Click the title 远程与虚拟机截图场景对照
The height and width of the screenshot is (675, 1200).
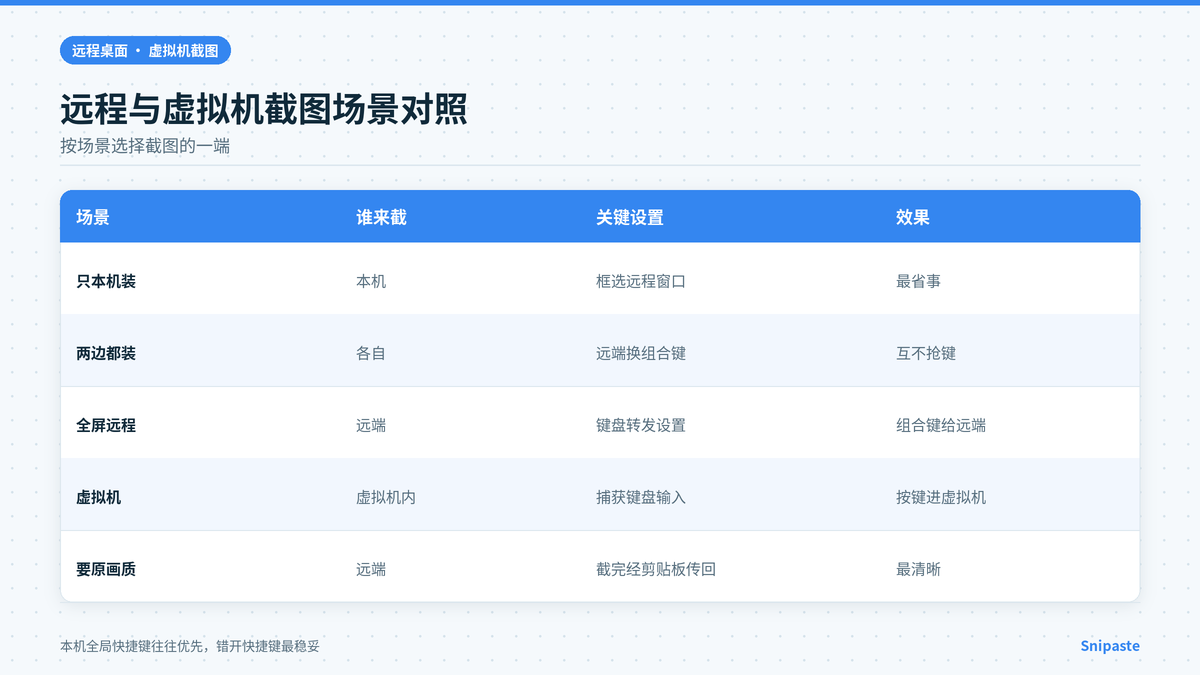point(264,109)
